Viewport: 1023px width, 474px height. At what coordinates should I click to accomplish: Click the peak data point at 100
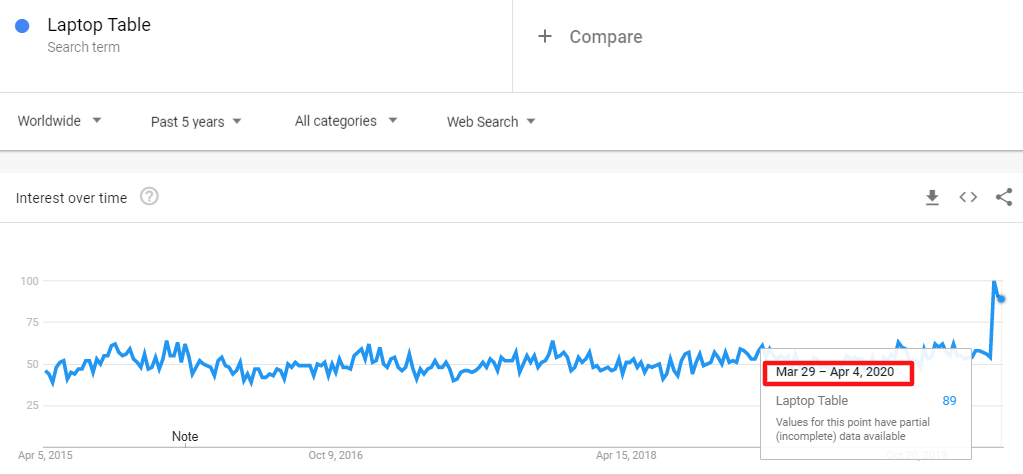pyautogui.click(x=994, y=282)
